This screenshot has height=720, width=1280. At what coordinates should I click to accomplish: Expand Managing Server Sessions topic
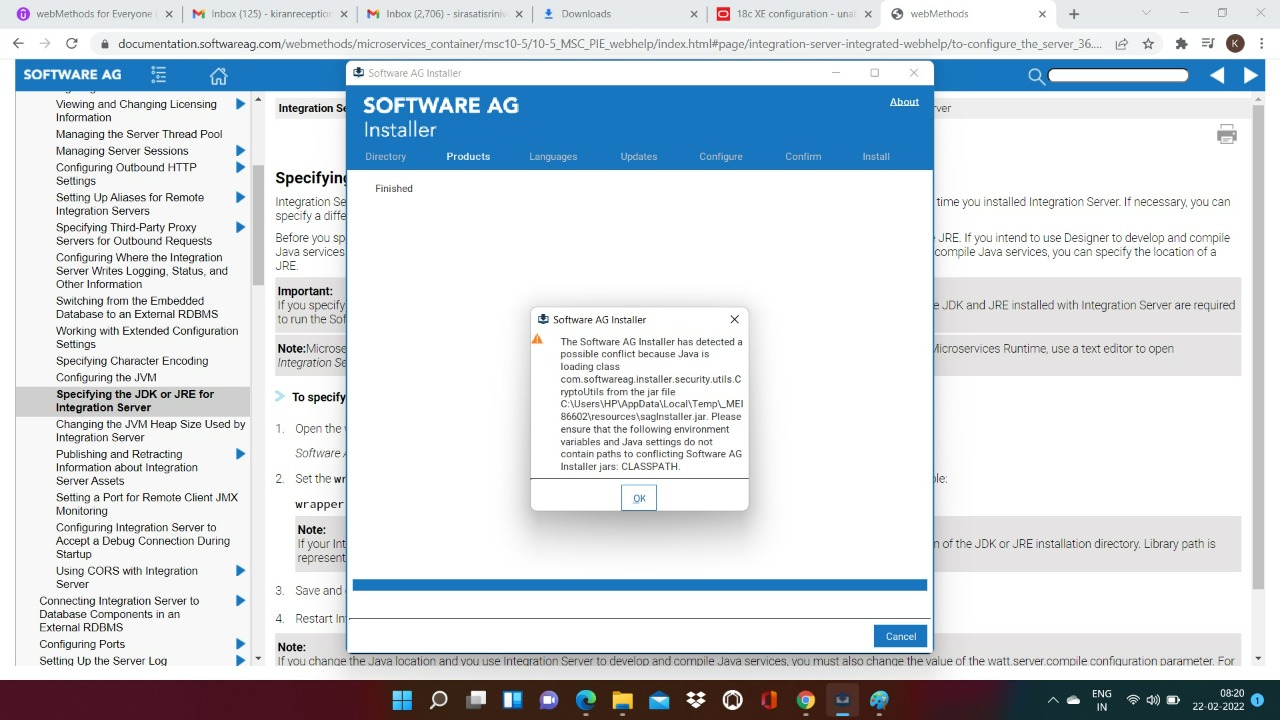(240, 151)
